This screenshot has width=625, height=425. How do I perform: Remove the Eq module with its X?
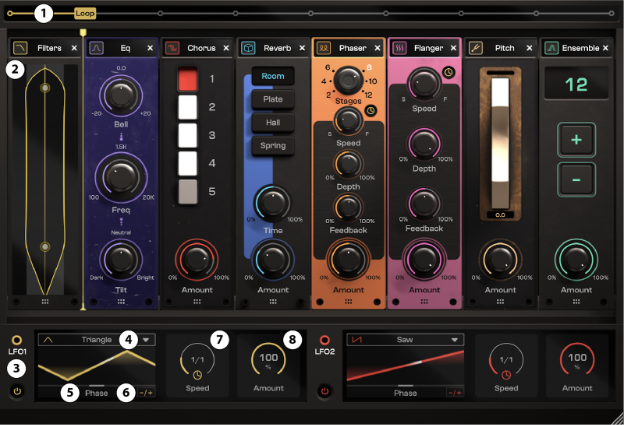click(x=150, y=48)
